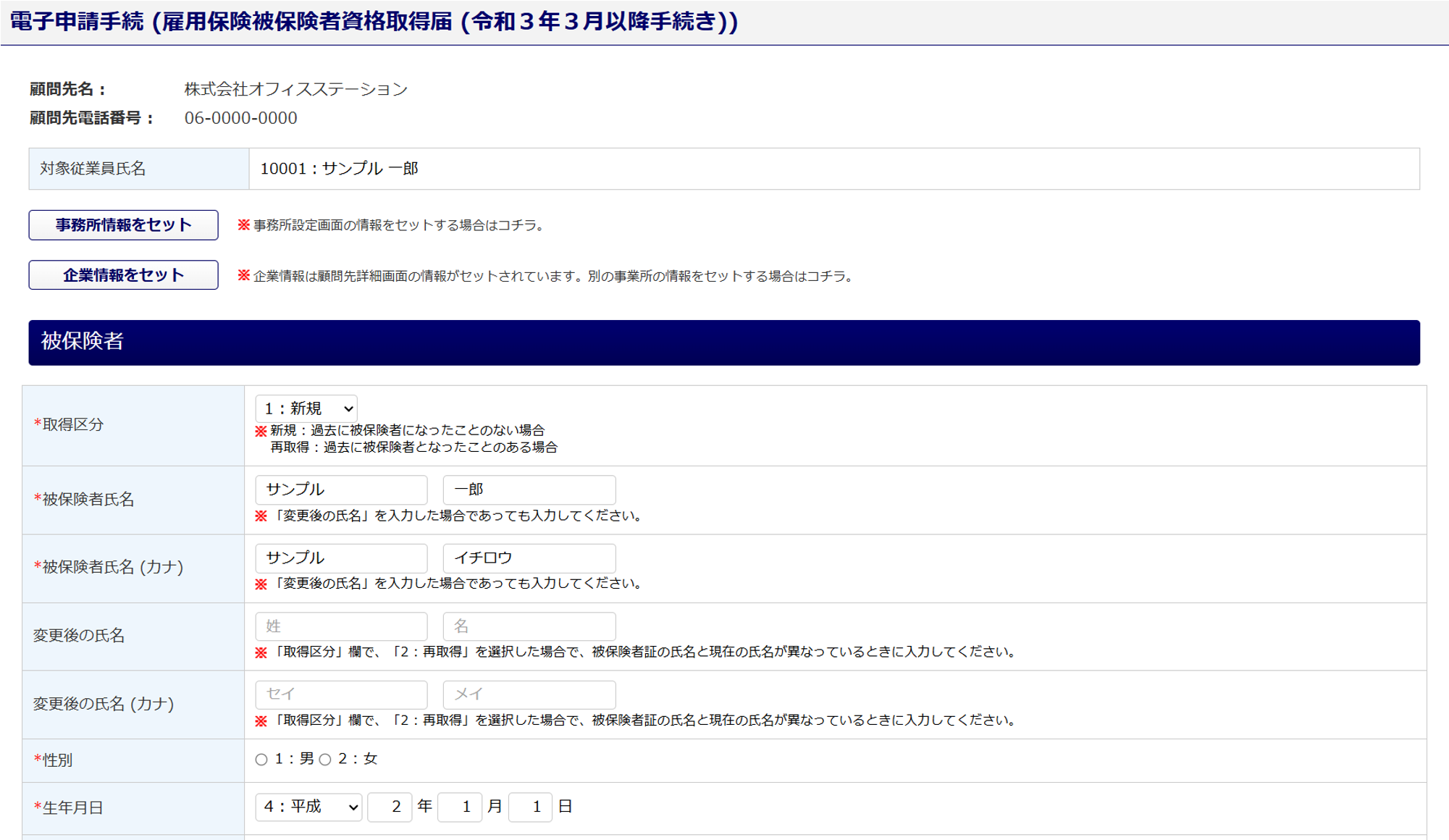Click the 被保険者氏名 surname field containing サンプル
Screen dimensions: 1449x840
(x=341, y=490)
